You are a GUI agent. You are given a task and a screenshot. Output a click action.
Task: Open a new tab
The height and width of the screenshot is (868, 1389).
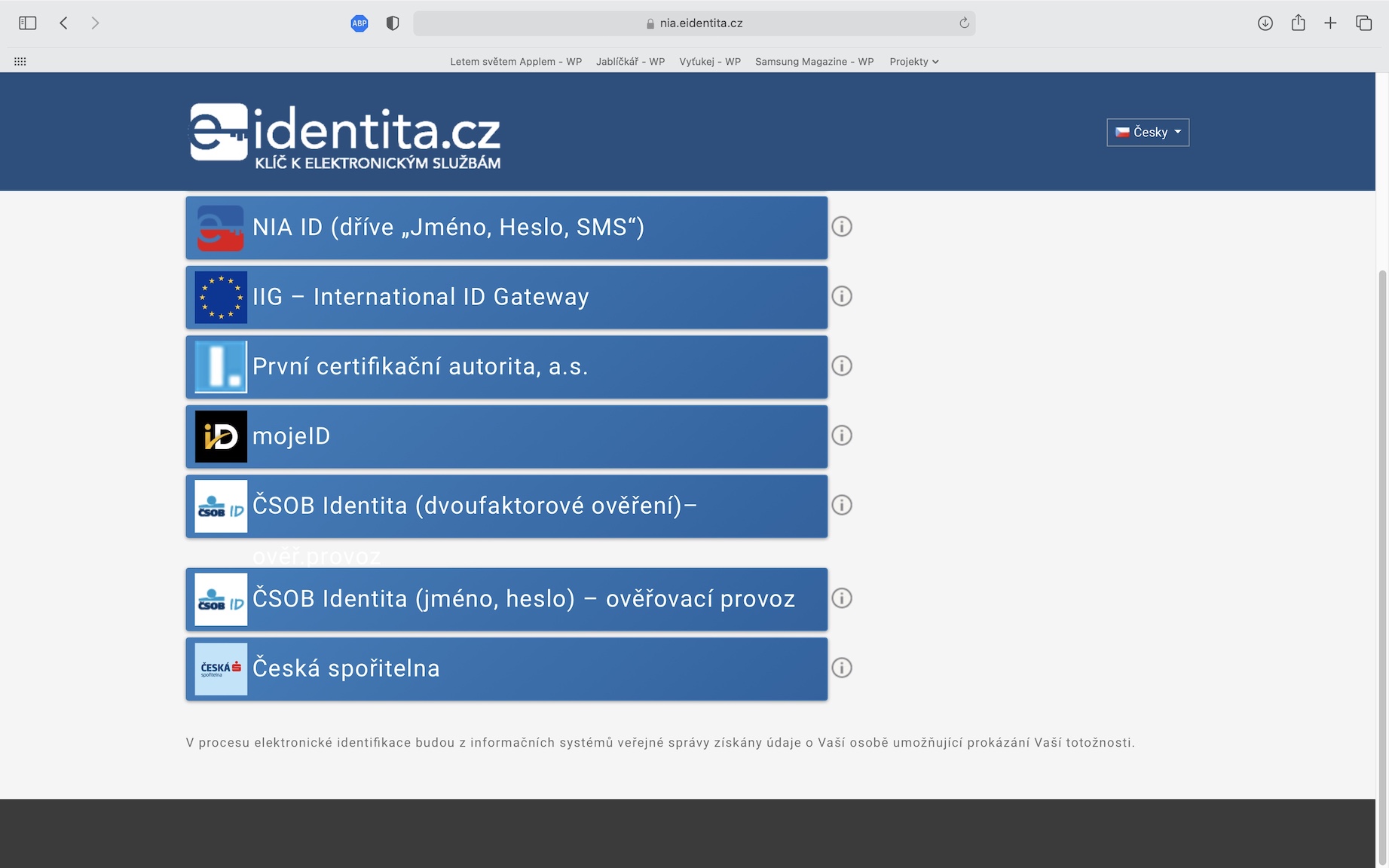point(1330,23)
